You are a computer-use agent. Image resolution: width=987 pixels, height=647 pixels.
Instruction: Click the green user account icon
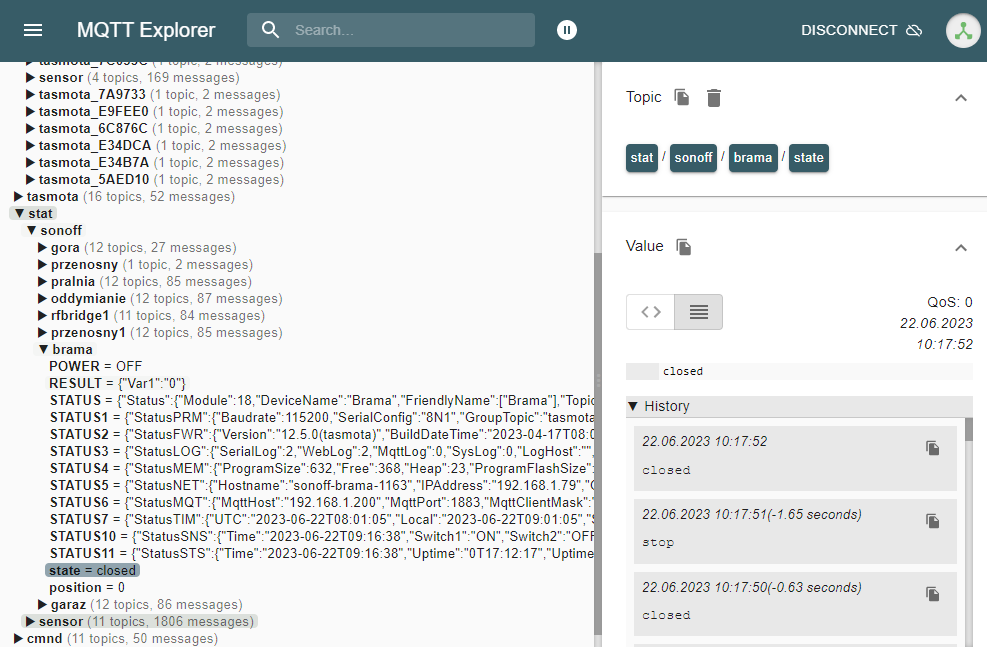point(962,30)
